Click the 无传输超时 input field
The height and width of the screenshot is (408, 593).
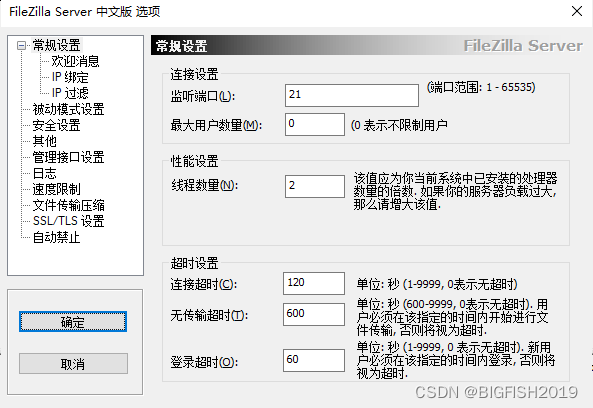pyautogui.click(x=314, y=314)
